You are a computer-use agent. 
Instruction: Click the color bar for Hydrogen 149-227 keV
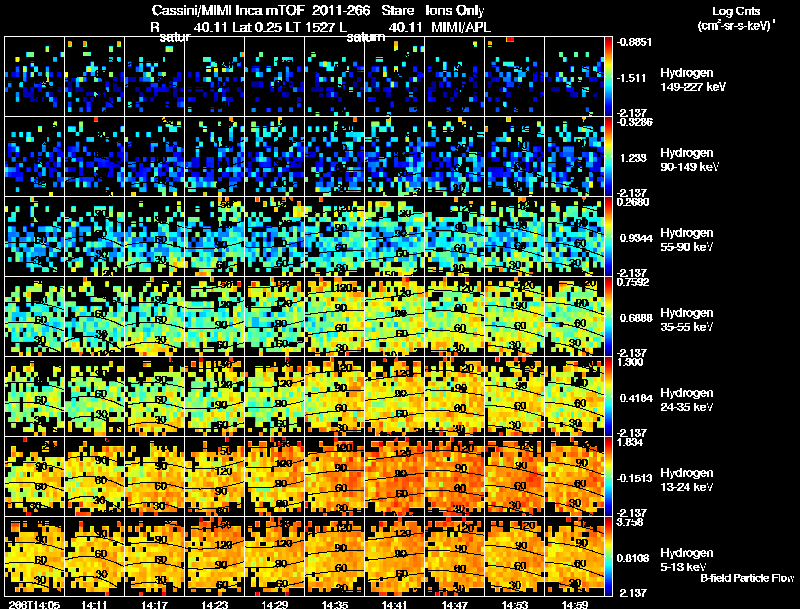[x=608, y=77]
